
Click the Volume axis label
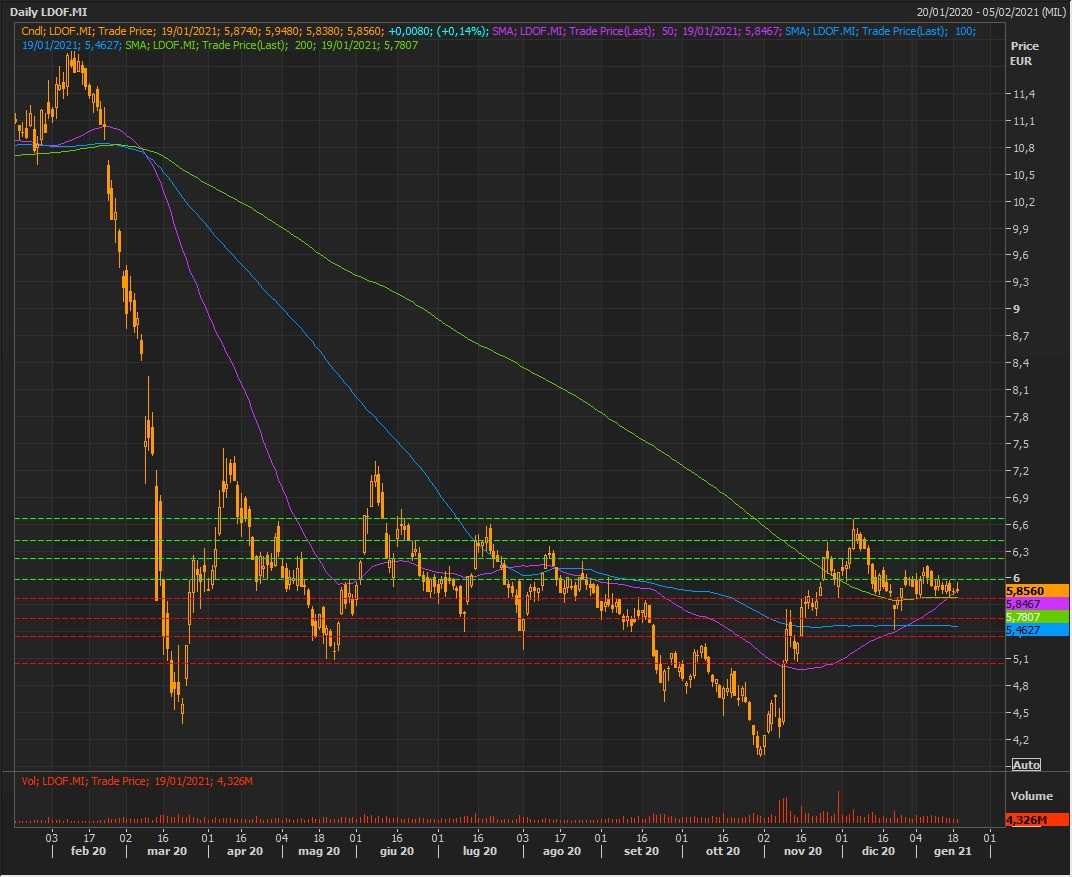pos(1031,796)
